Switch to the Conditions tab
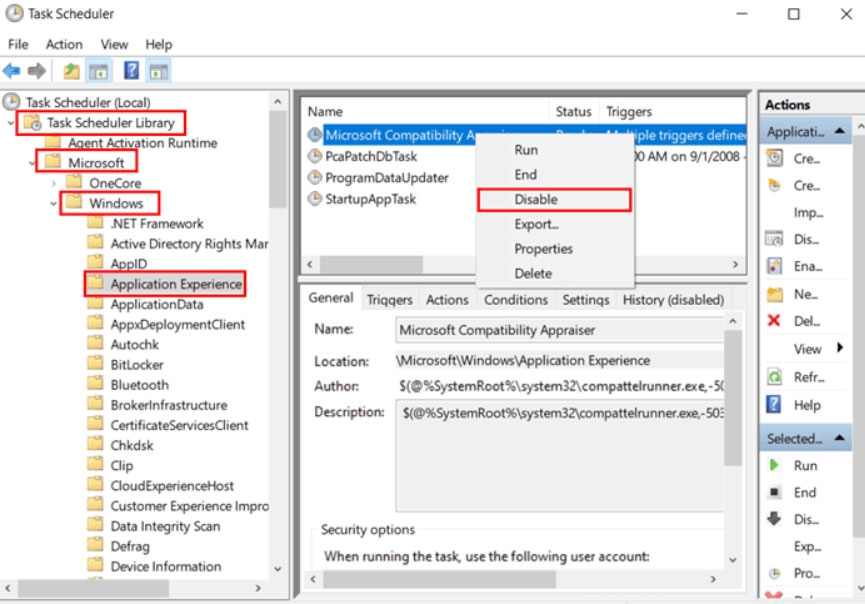The image size is (865, 604). [x=516, y=300]
